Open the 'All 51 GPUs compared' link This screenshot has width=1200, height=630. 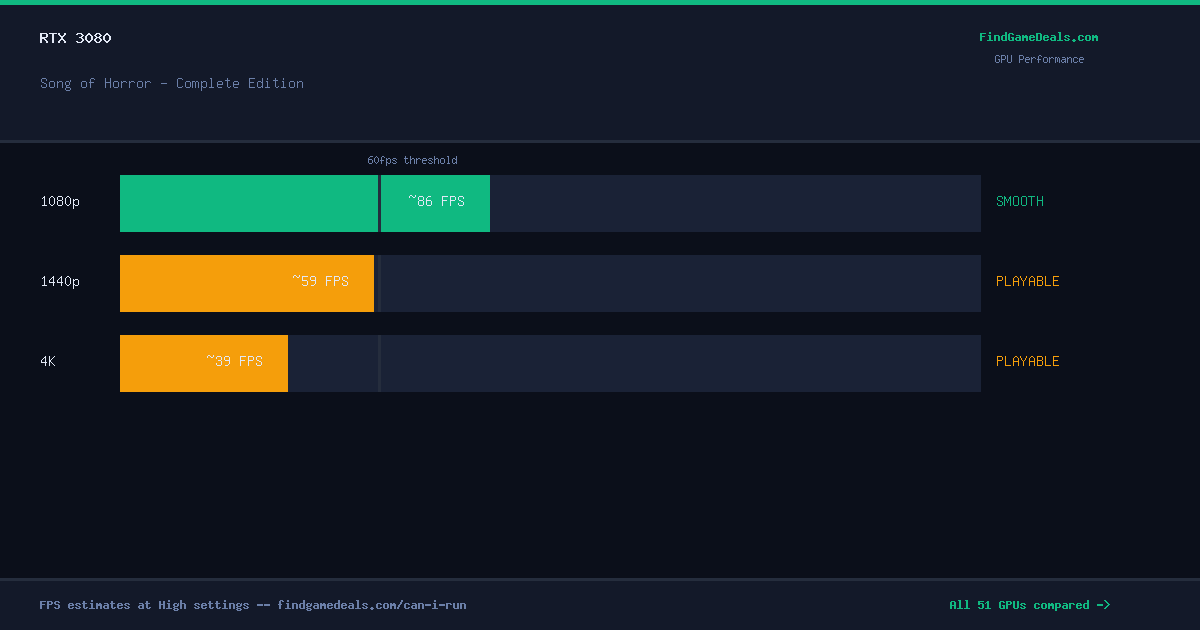1029,605
